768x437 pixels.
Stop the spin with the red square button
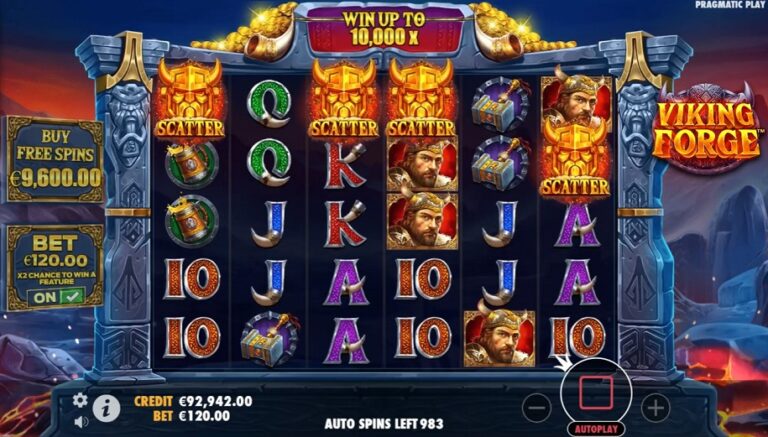[x=596, y=393]
